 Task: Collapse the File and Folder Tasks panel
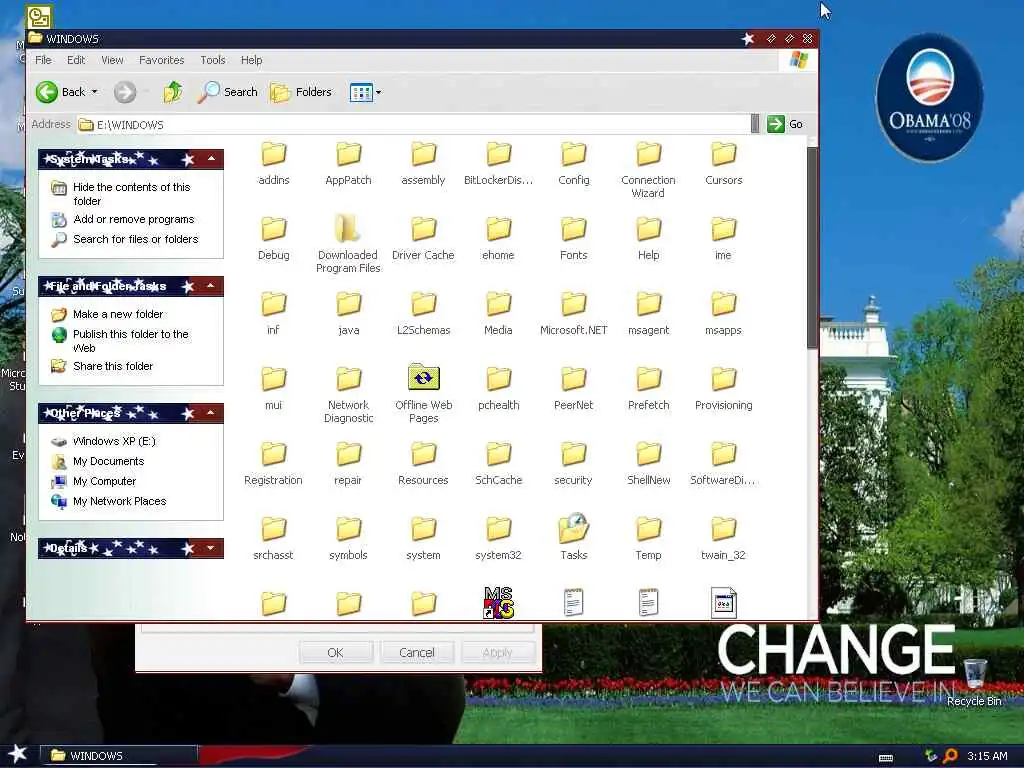[x=212, y=286]
